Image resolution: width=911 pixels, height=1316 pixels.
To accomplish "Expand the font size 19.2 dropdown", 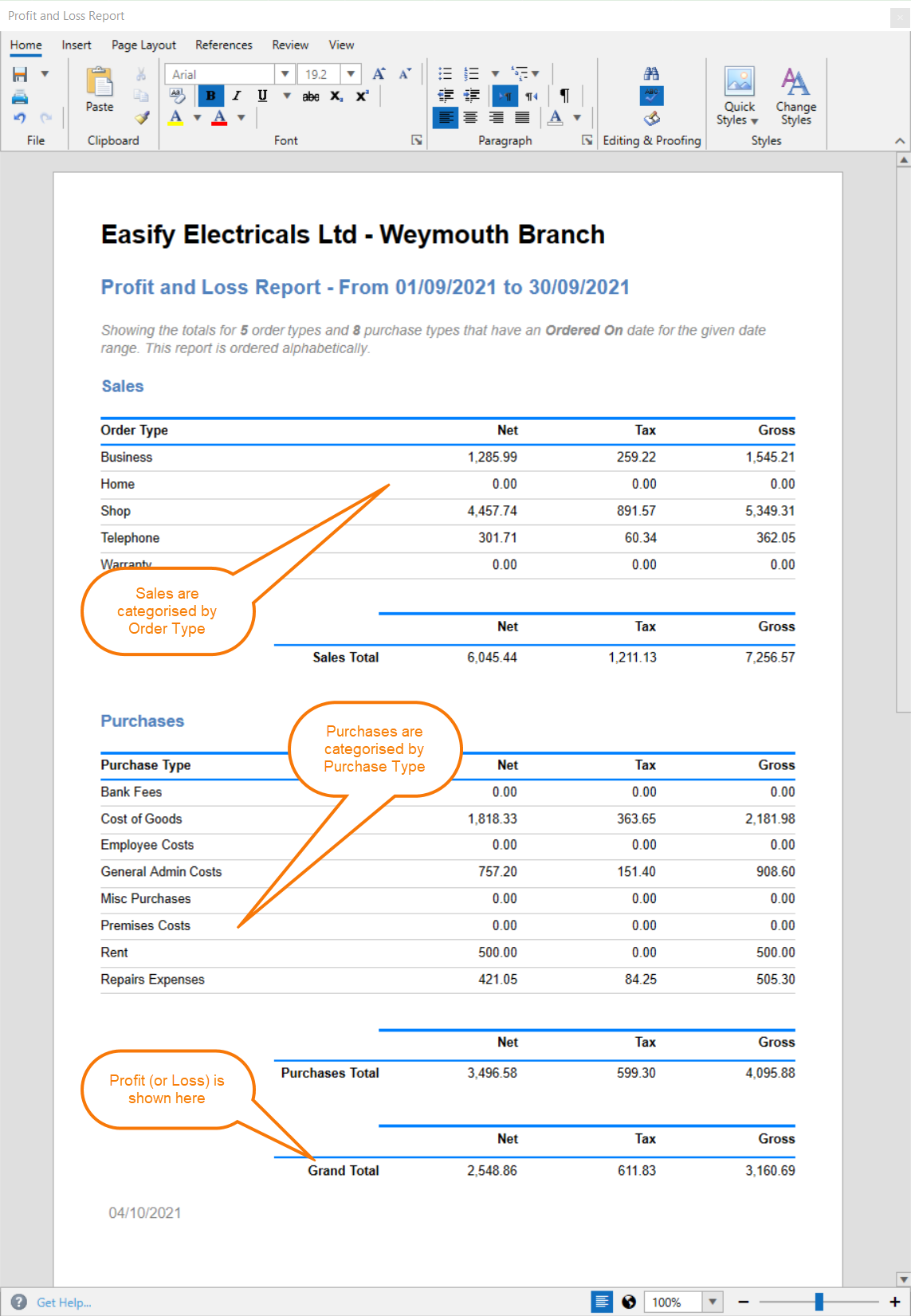I will tap(351, 74).
